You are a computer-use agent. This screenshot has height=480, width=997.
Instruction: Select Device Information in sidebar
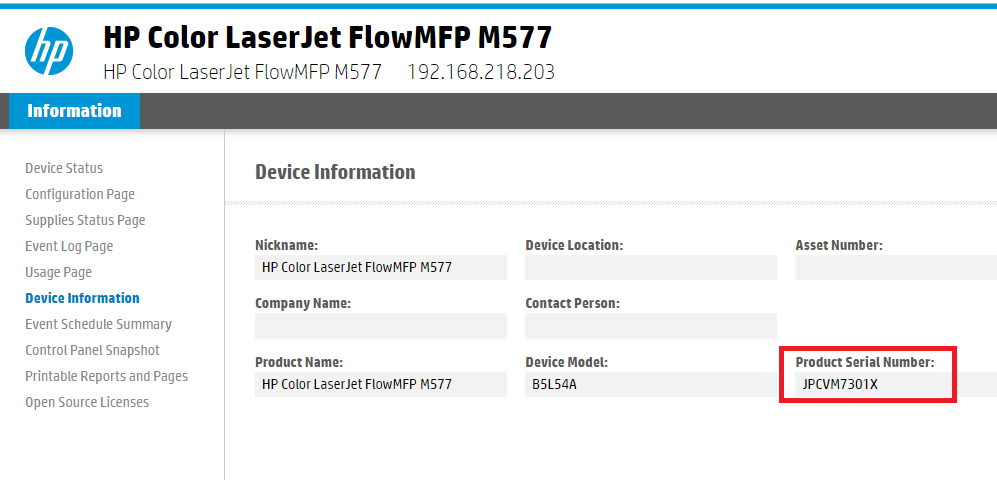[82, 298]
